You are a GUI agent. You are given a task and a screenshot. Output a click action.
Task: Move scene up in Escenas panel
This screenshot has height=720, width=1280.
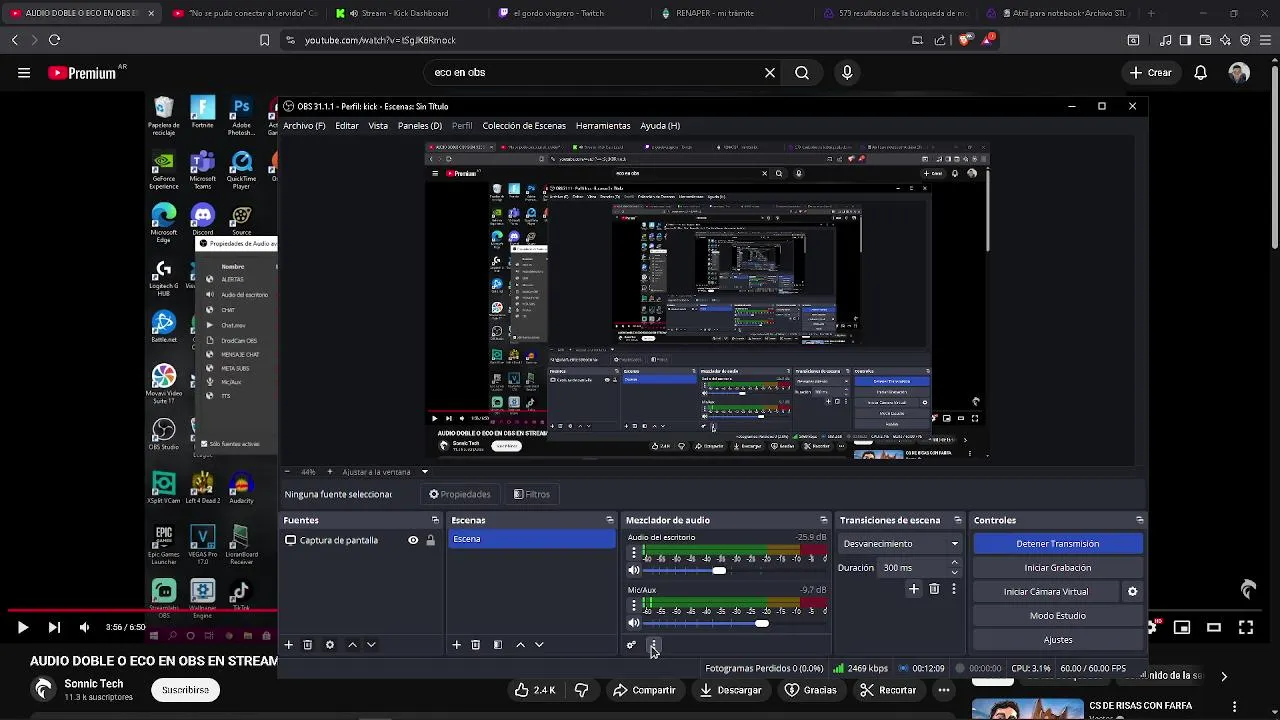pyautogui.click(x=520, y=645)
